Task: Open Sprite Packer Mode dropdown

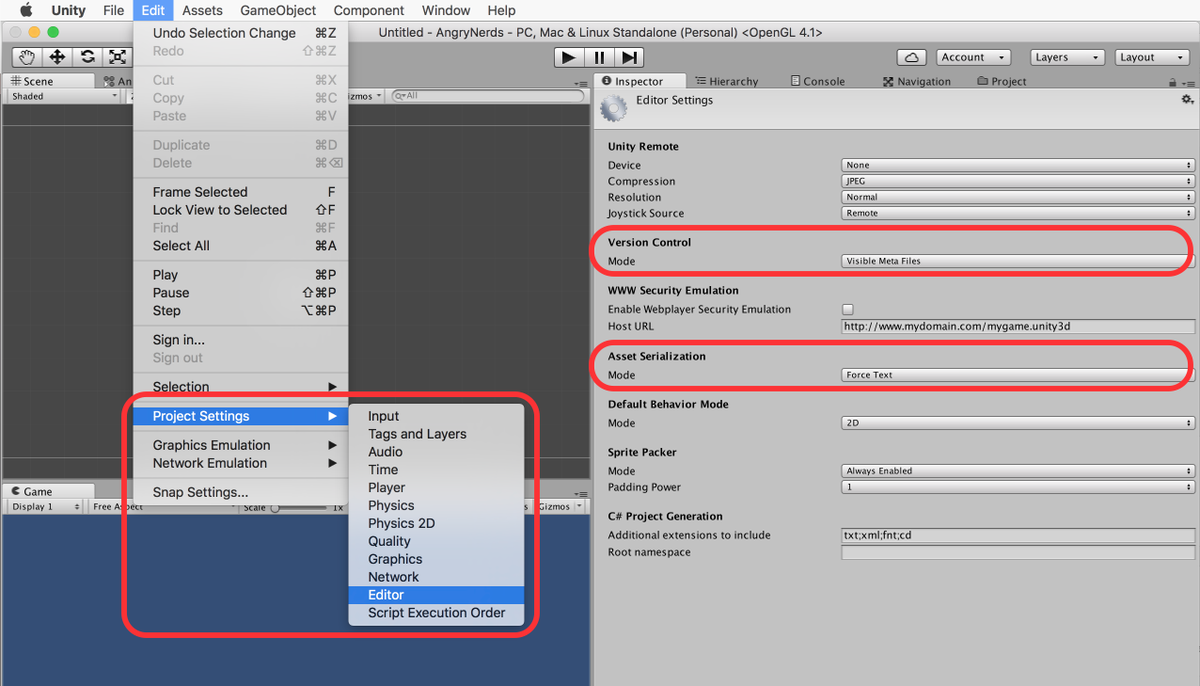Action: coord(1018,471)
